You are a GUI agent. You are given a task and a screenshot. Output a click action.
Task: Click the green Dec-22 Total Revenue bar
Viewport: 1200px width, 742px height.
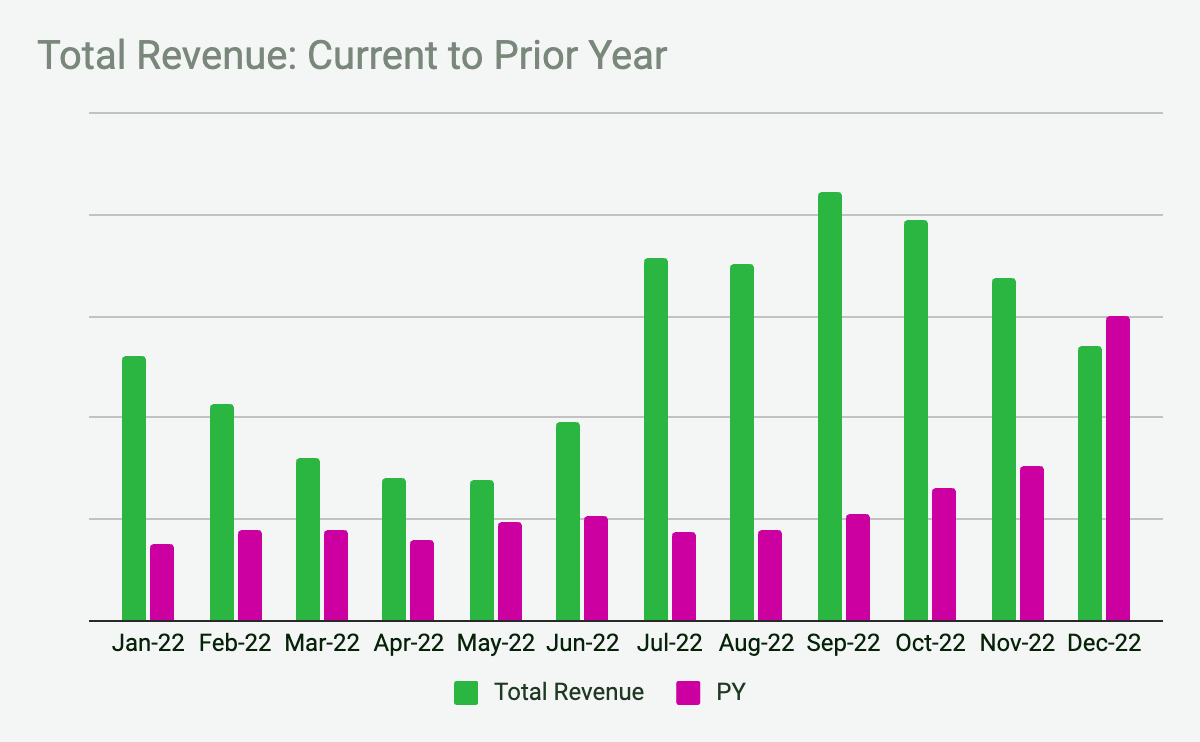(1090, 483)
